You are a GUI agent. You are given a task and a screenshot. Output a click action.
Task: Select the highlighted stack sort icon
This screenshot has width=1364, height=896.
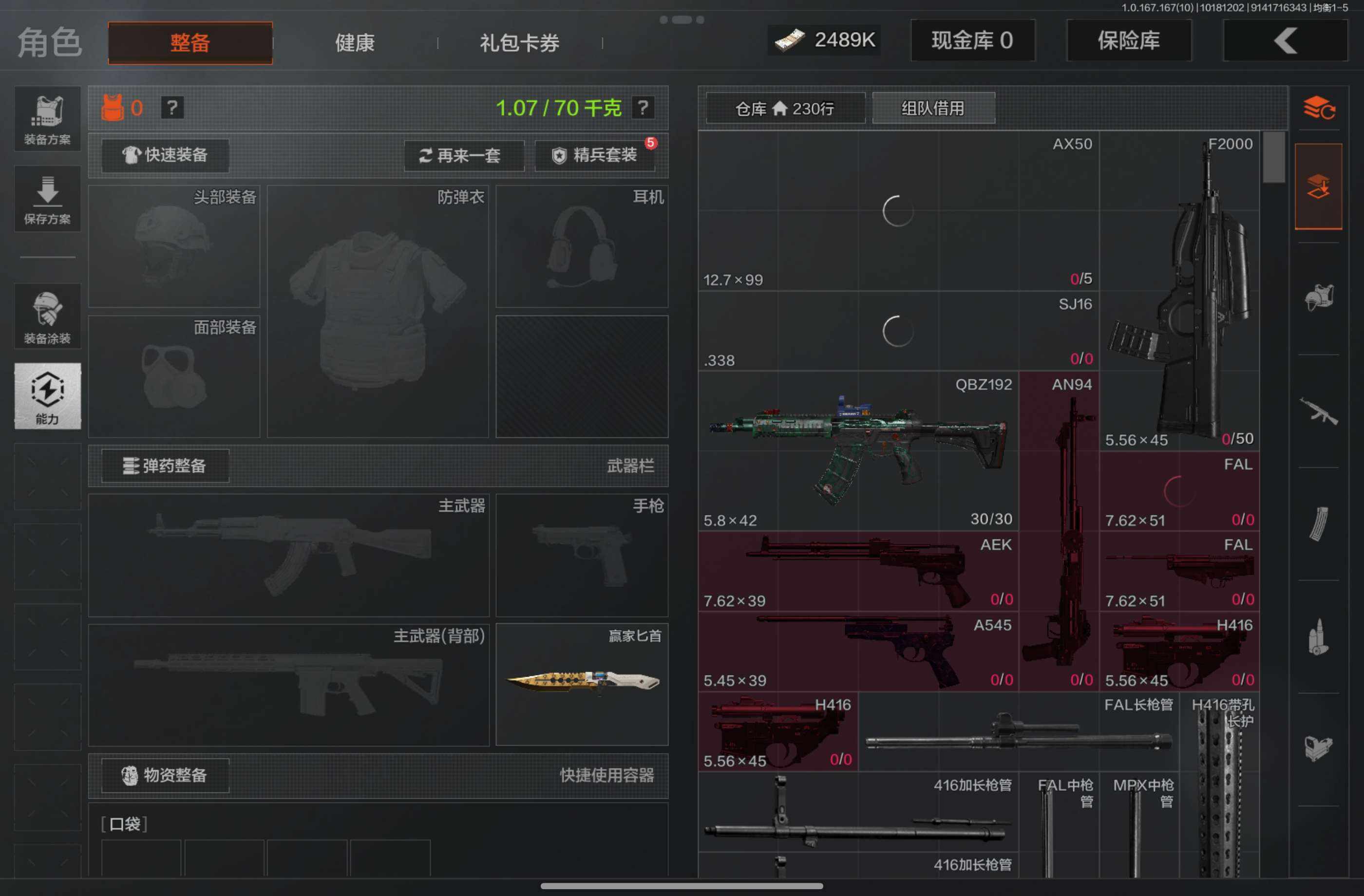pos(1318,187)
